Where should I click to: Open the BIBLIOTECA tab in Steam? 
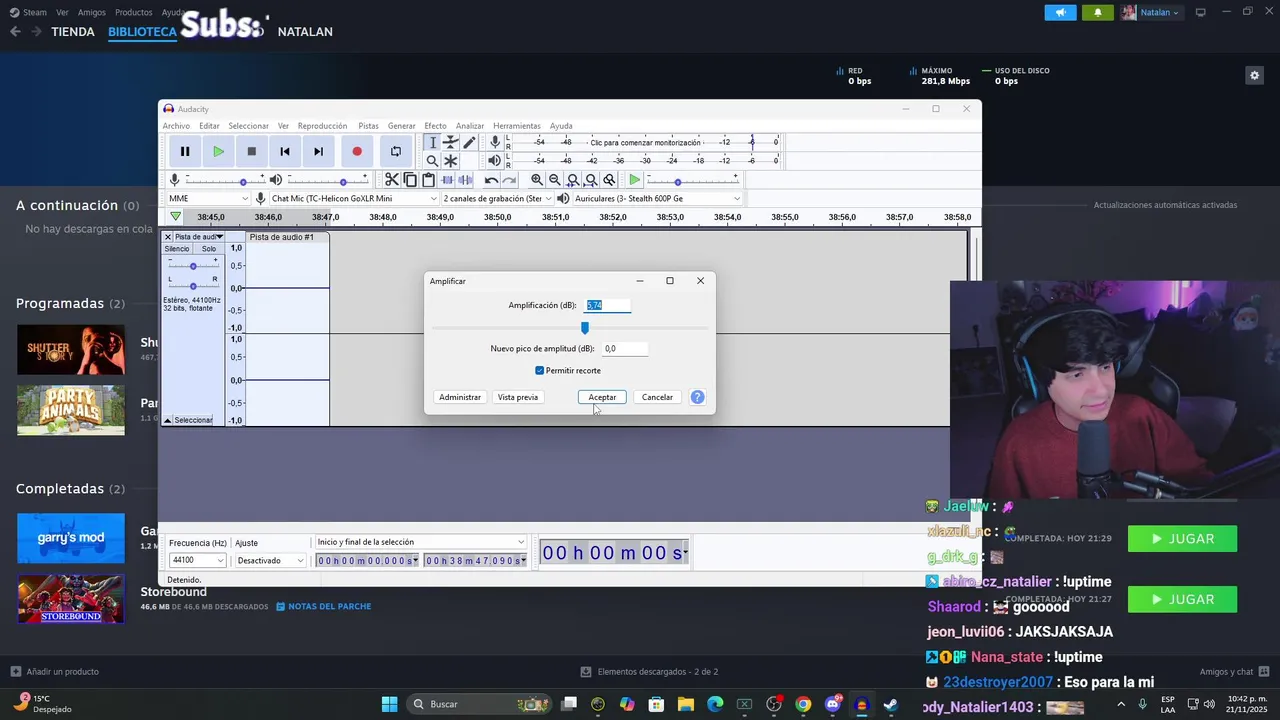[142, 32]
